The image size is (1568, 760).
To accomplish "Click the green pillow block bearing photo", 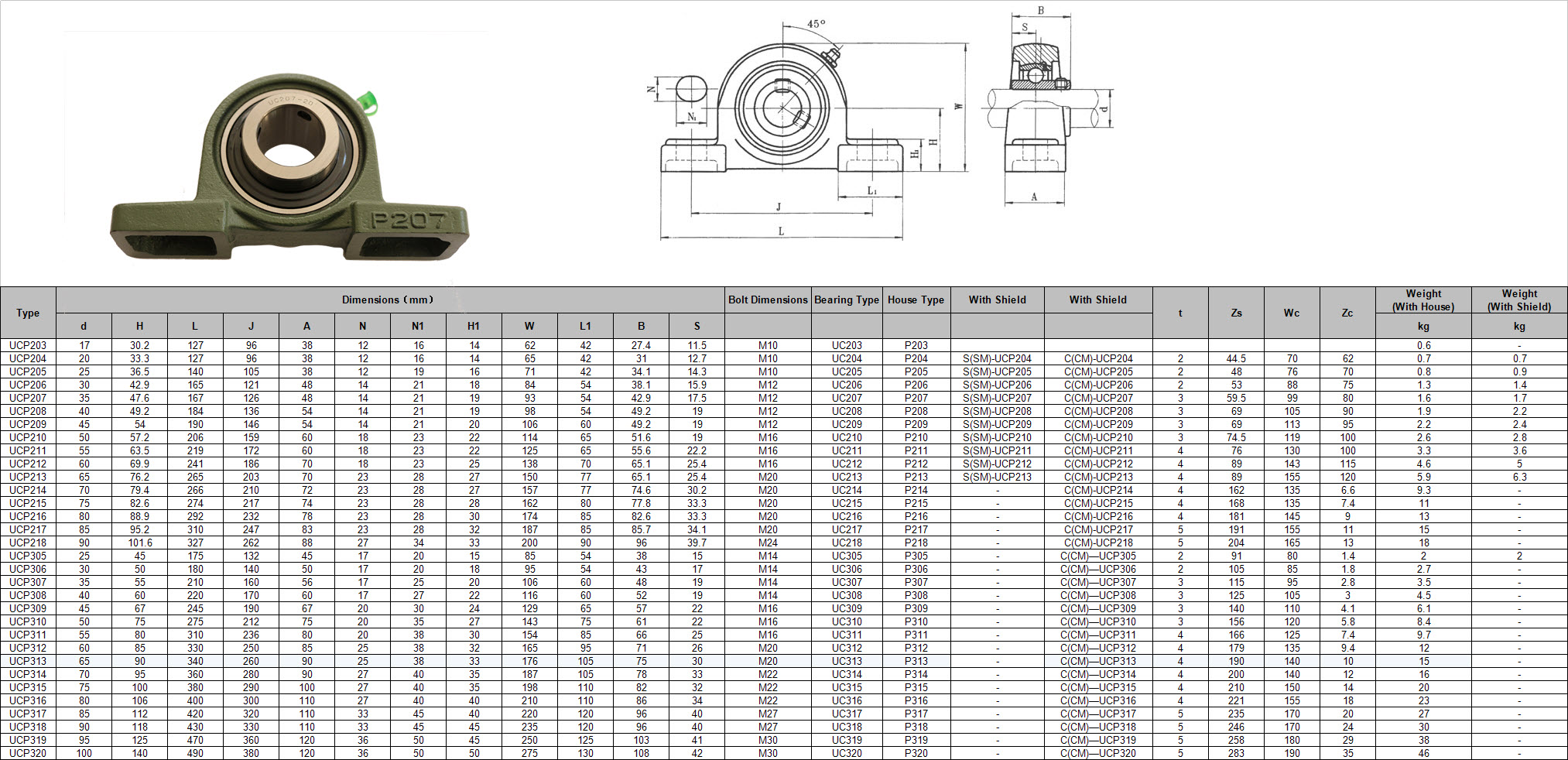I will click(x=289, y=168).
